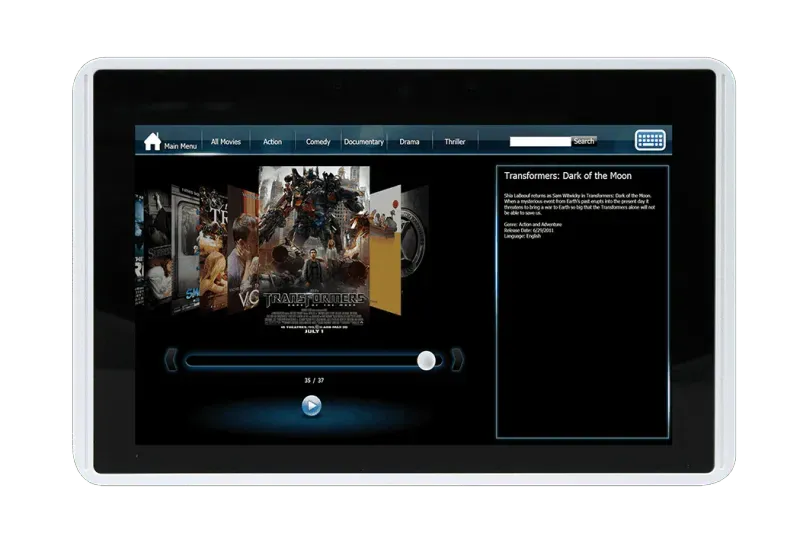The width and height of the screenshot is (800, 533).
Task: Play the selected movie
Action: click(x=311, y=406)
